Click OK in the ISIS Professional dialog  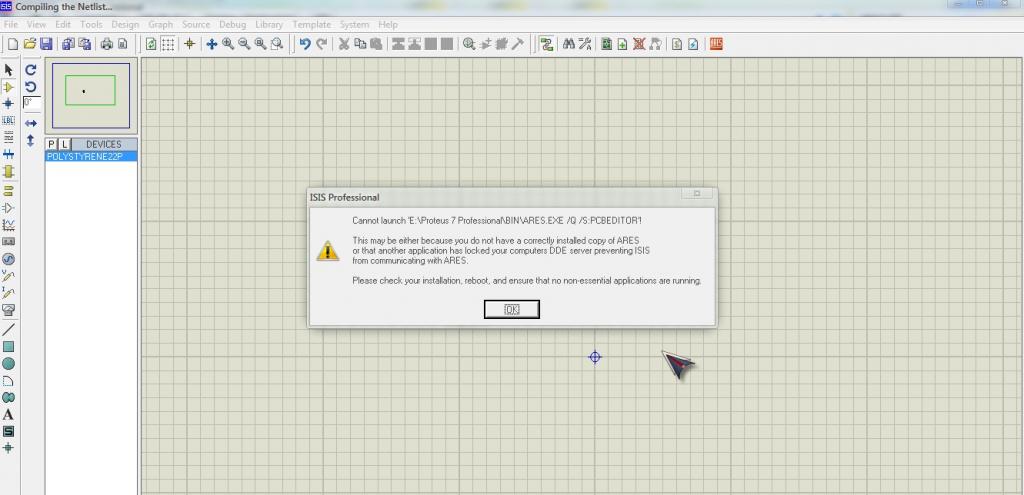tap(511, 310)
